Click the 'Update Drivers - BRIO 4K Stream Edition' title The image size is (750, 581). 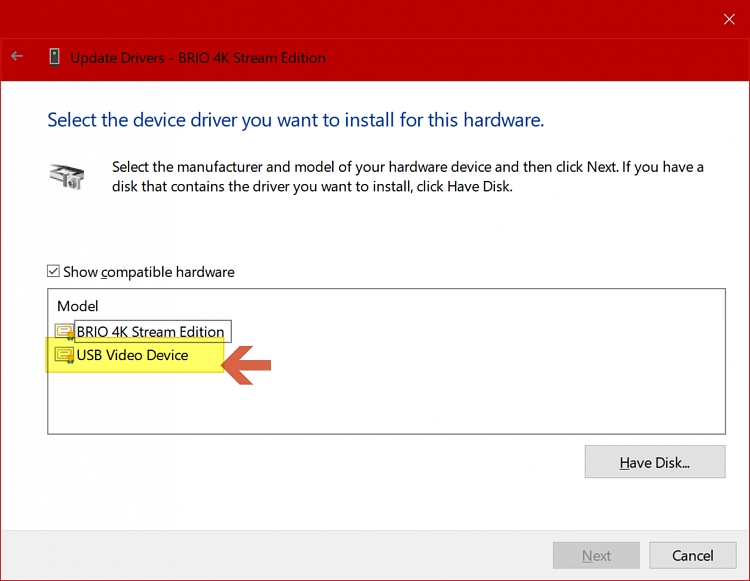tap(198, 58)
